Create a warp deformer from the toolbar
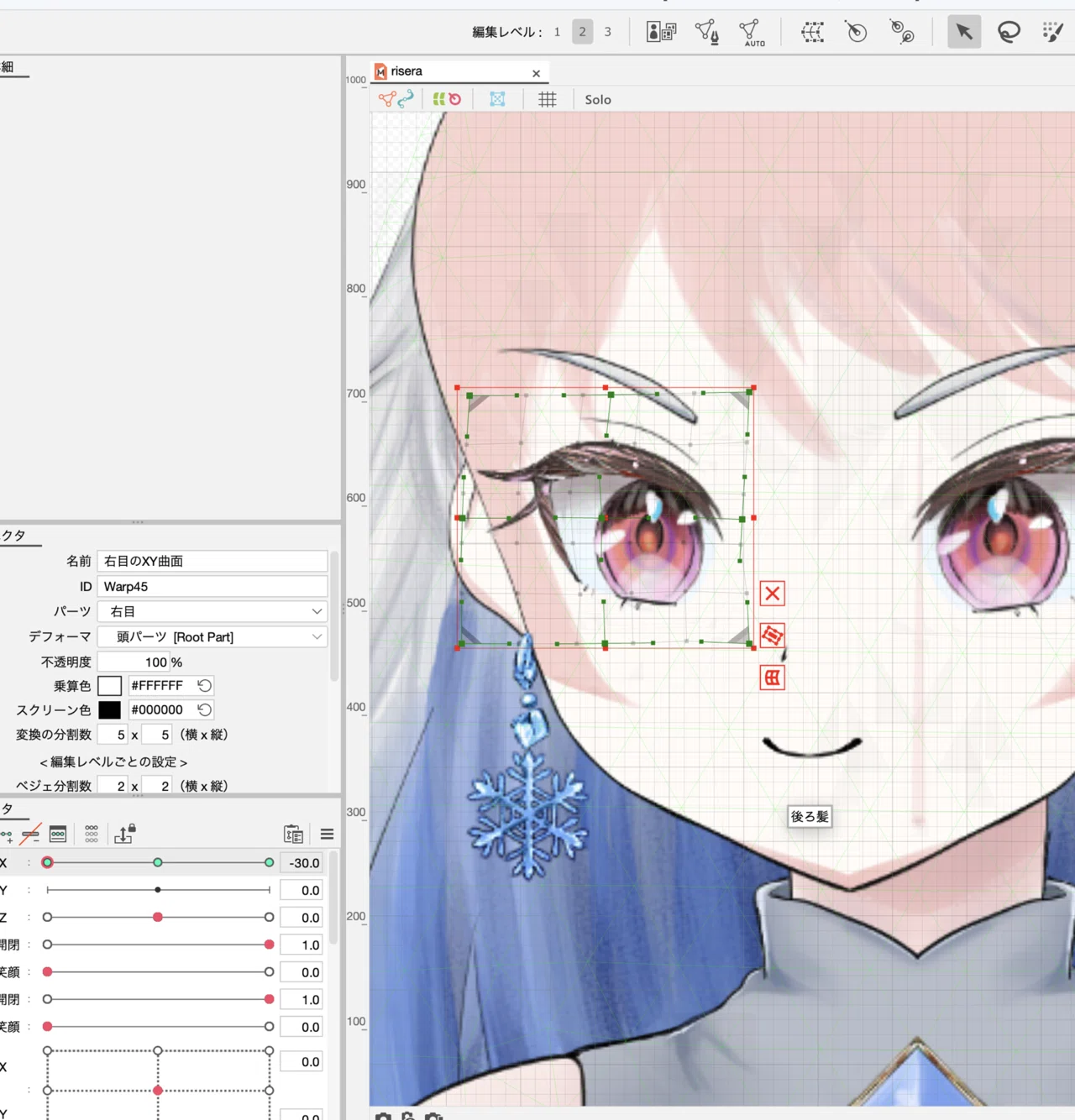Image resolution: width=1075 pixels, height=1120 pixels. (812, 32)
